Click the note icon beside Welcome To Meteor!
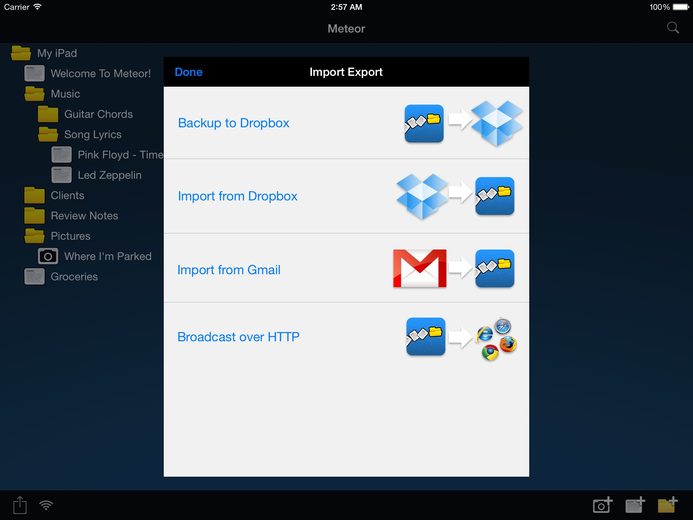Image resolution: width=693 pixels, height=520 pixels. 34,73
